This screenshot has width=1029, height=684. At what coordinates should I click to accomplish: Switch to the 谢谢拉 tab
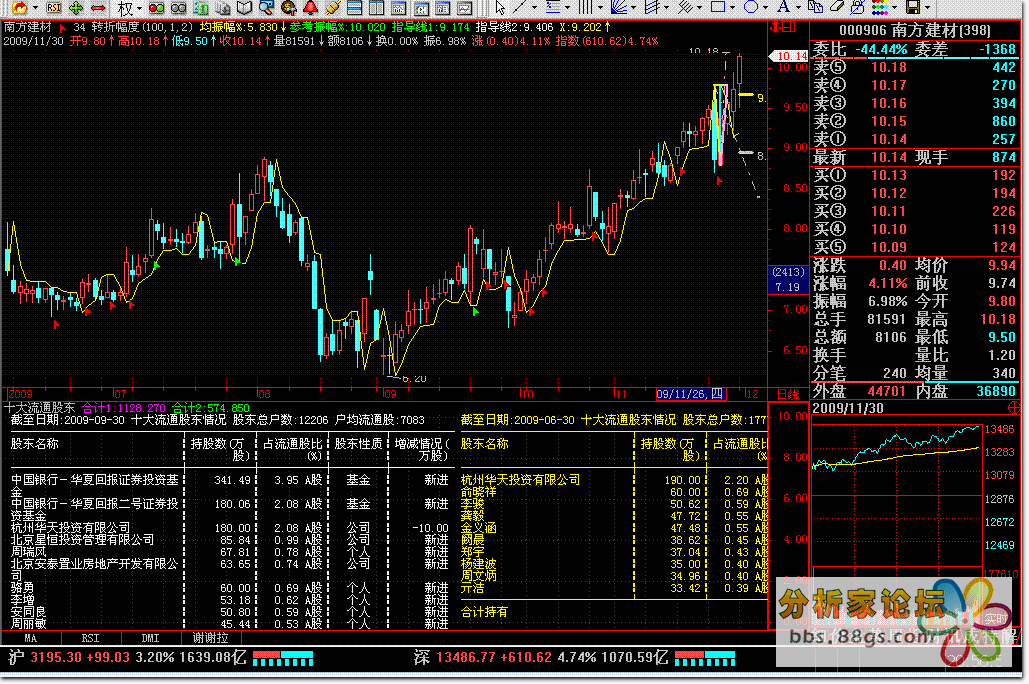pyautogui.click(x=211, y=638)
